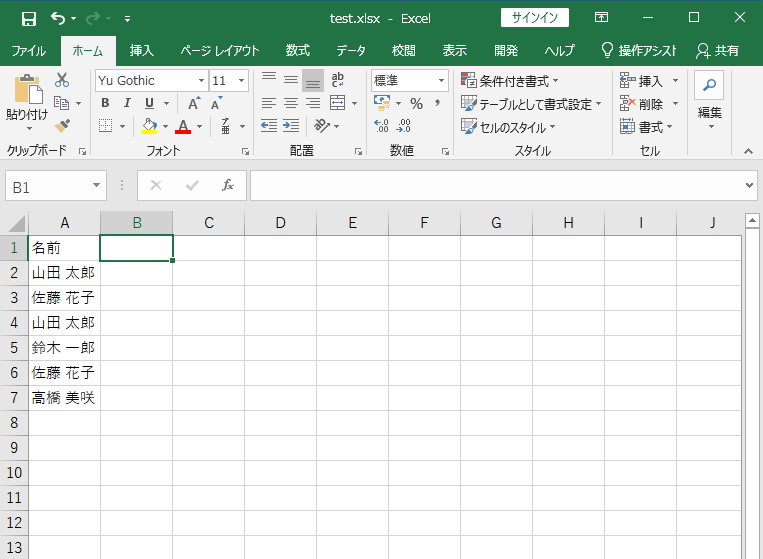The height and width of the screenshot is (559, 763).
Task: Decrease indent of cell content
Action: [269, 126]
